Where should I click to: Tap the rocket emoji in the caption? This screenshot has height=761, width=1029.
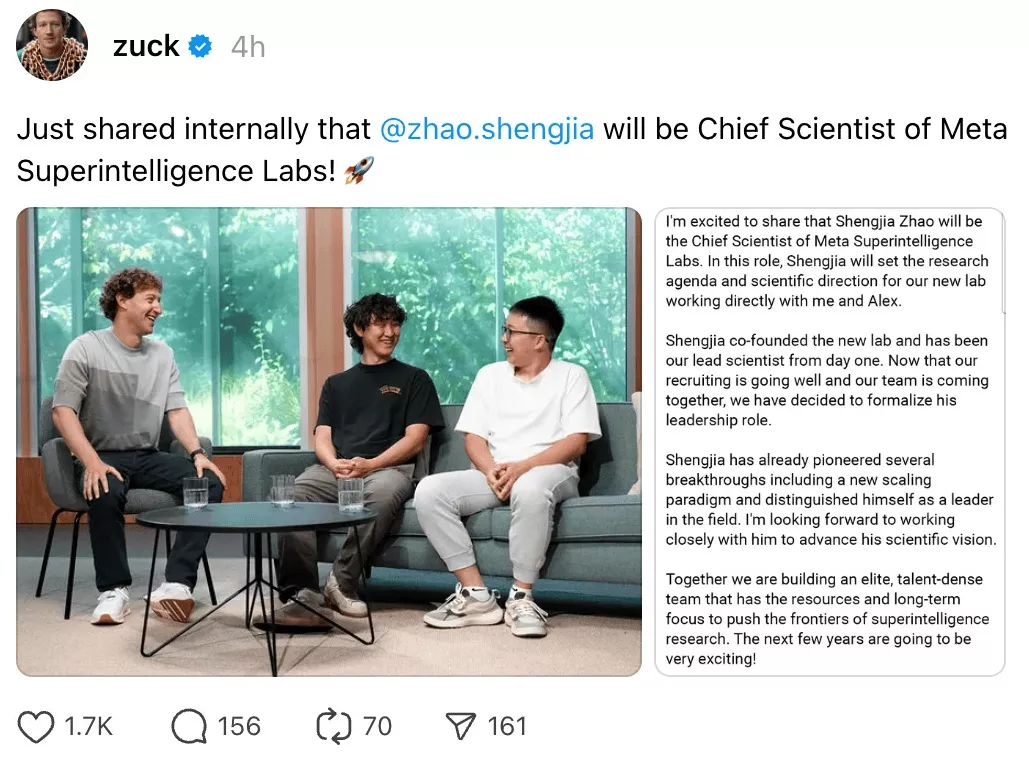360,171
